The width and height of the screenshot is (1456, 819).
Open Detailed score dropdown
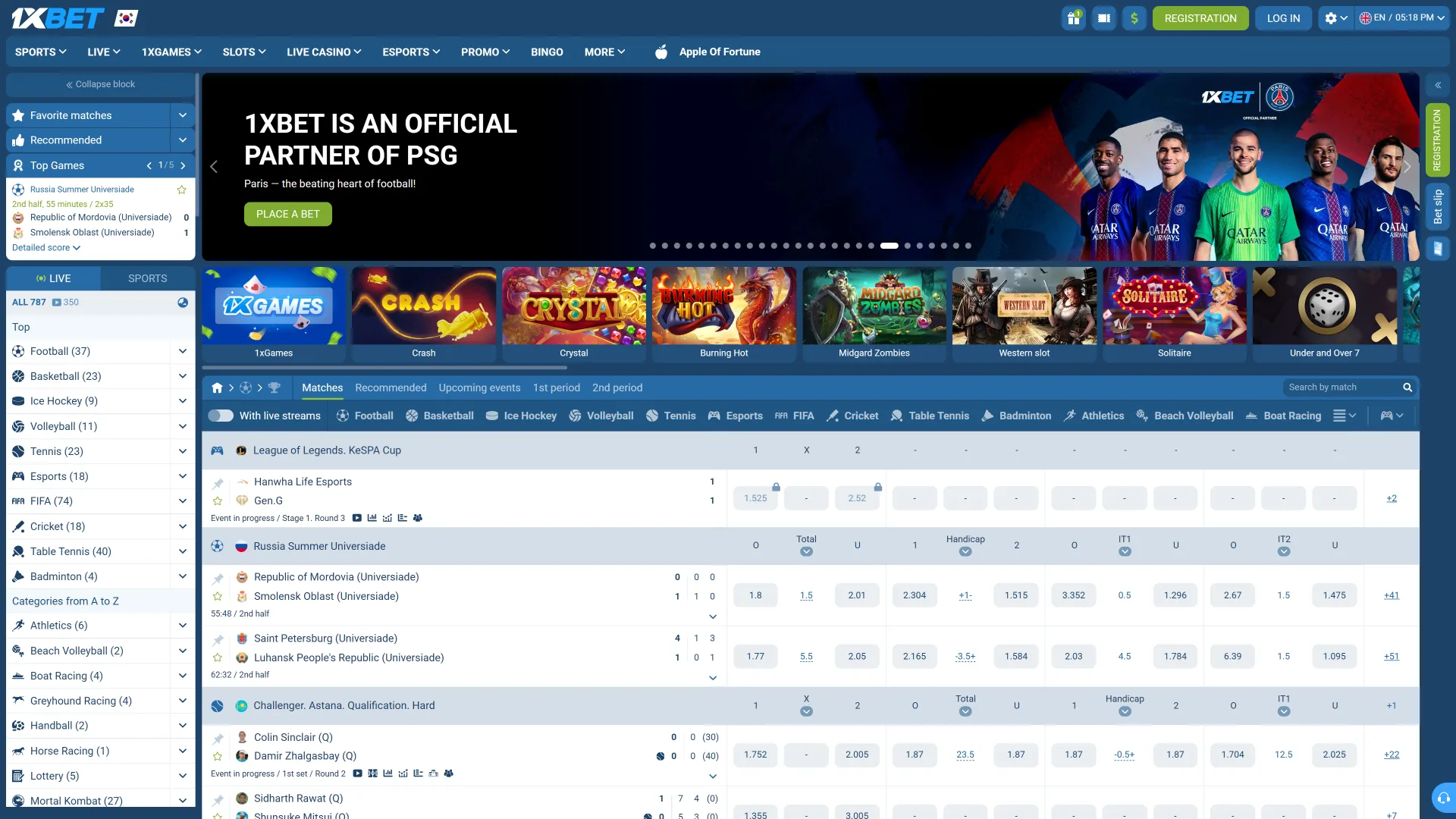46,248
